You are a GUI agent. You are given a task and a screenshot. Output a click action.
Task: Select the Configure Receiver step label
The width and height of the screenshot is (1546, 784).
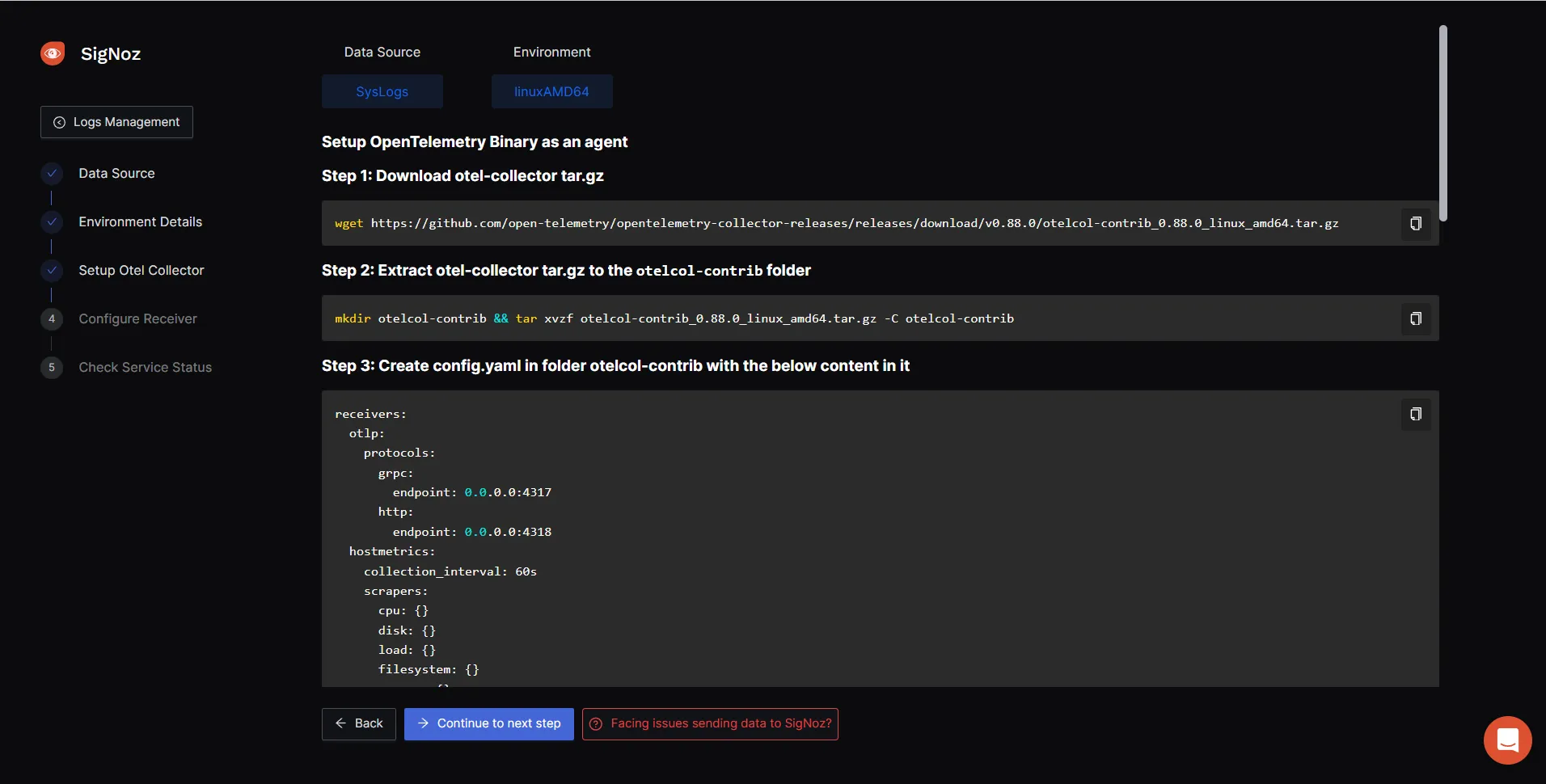pos(137,318)
